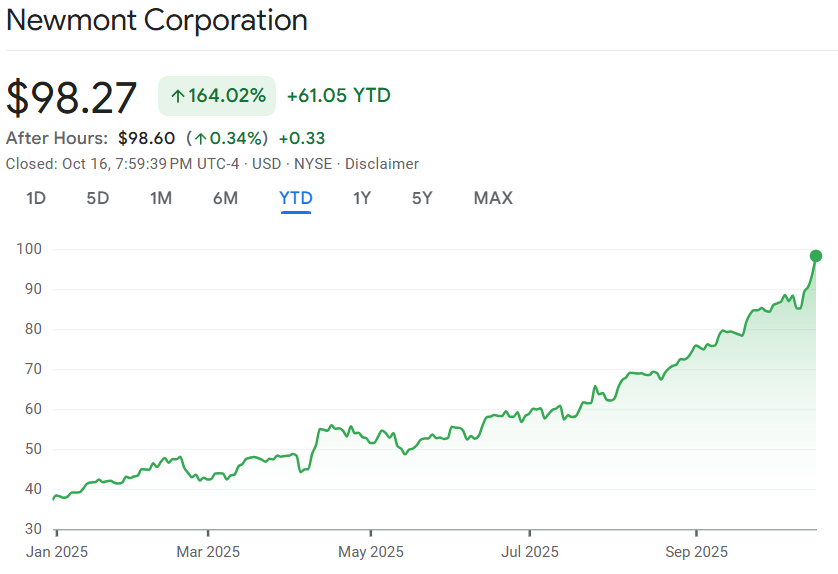
Task: Switch to 1Y chart view
Action: 362,198
